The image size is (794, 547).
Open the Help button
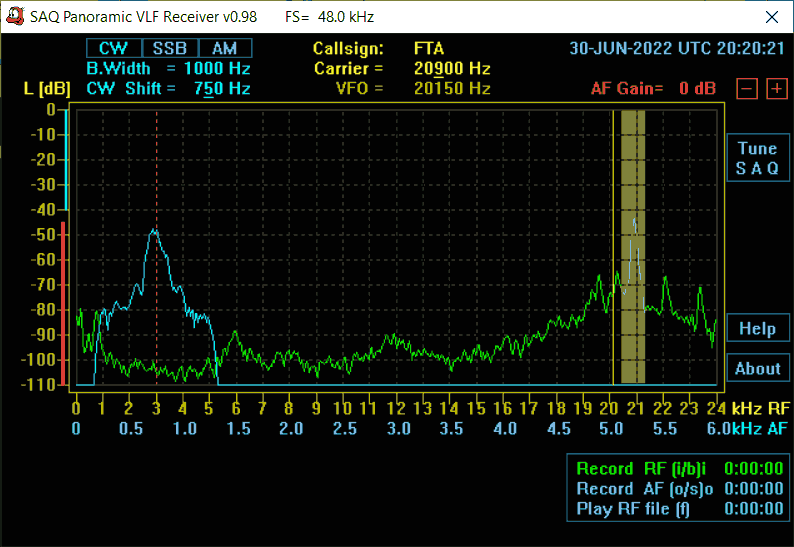pos(757,328)
